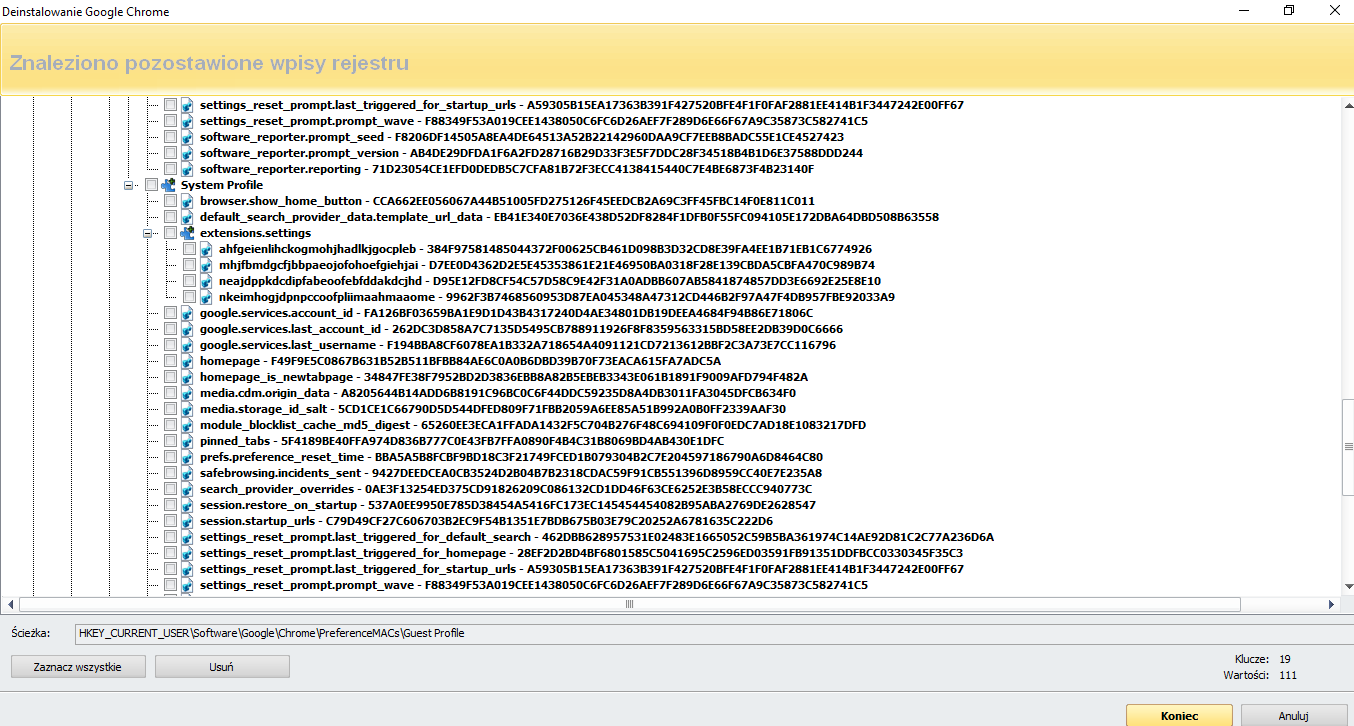Click the vertical scrollbar up arrow
Image resolution: width=1354 pixels, height=726 pixels.
pos(1347,103)
